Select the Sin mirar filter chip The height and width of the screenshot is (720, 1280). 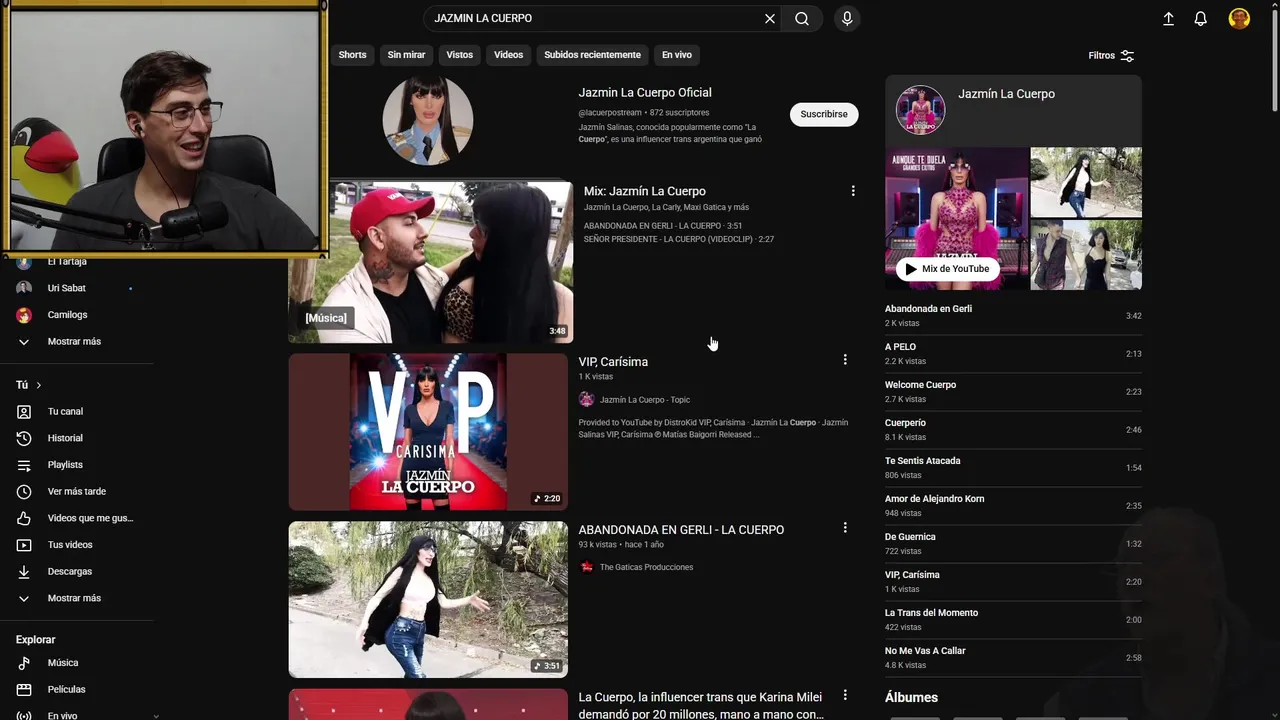[x=406, y=55]
